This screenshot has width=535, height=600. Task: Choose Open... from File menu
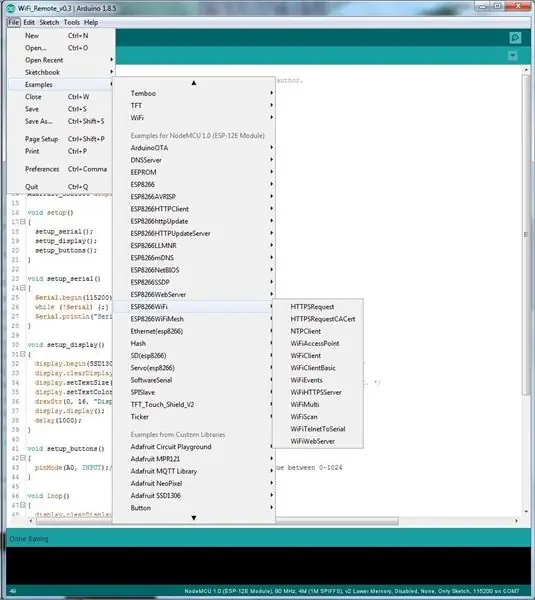(61, 48)
